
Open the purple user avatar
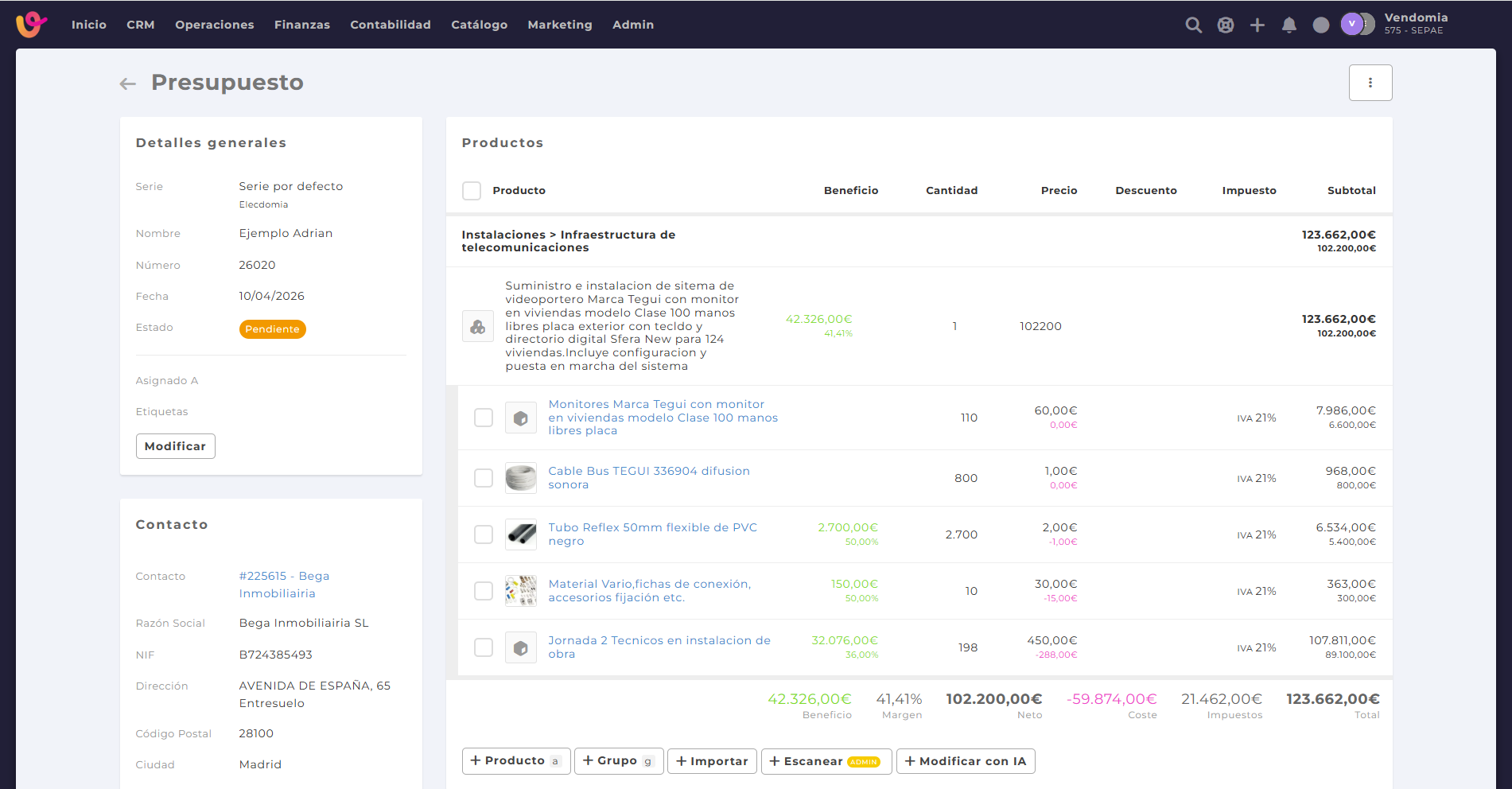click(x=1351, y=24)
